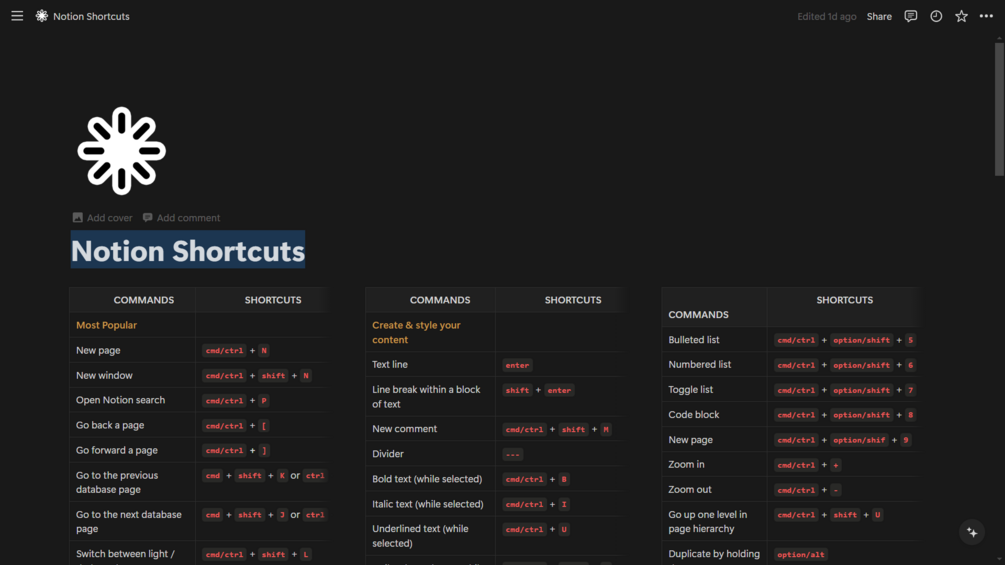This screenshot has height=565, width=1005.
Task: Click the Toggle list cell
Action: coord(714,389)
